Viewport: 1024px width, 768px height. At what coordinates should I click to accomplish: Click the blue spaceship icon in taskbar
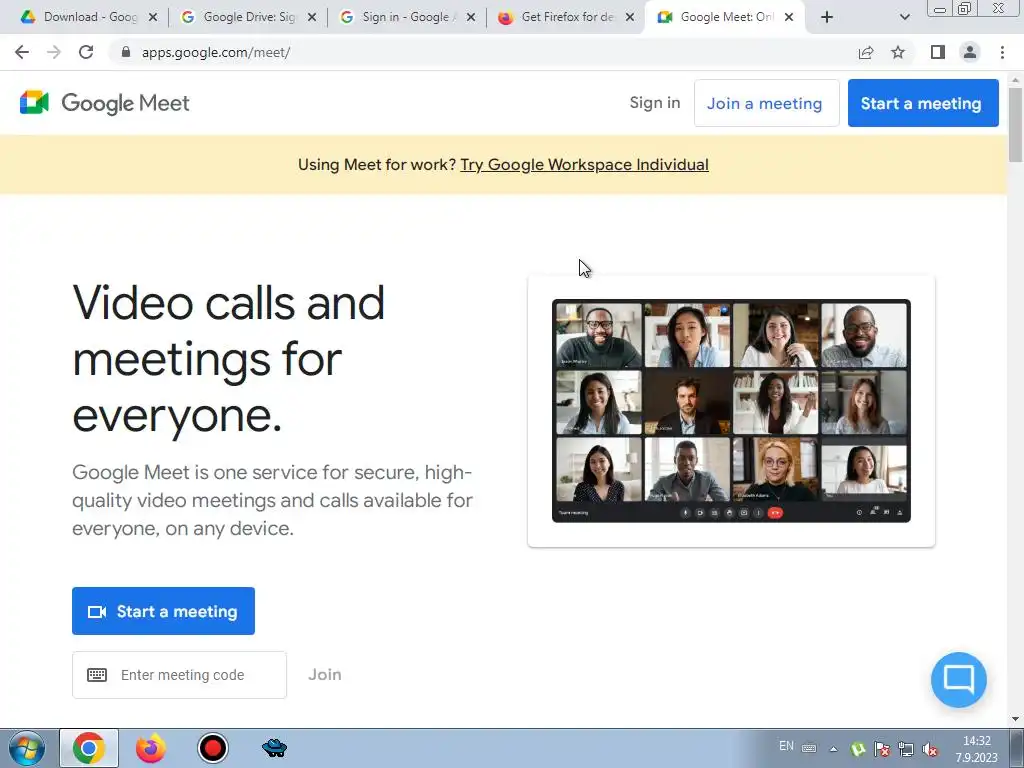pyautogui.click(x=274, y=748)
